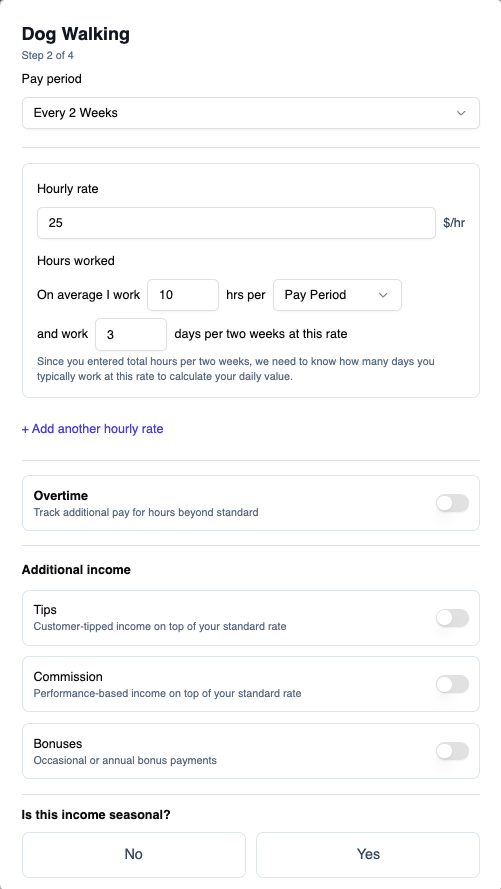
Task: Open the Pay period dropdown
Action: [250, 113]
